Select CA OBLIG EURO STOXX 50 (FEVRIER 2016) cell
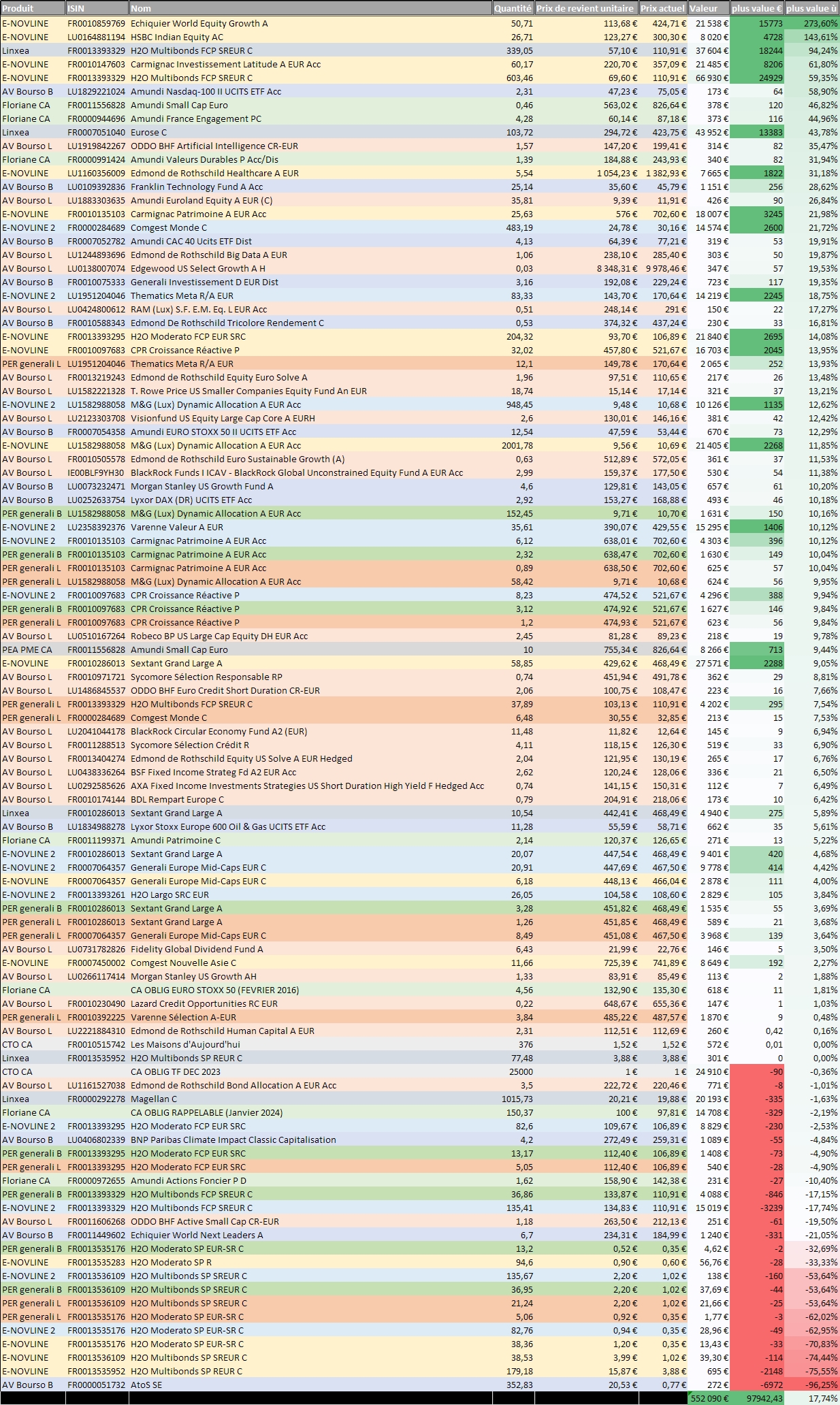Image resolution: width=840 pixels, height=1405 pixels. tap(310, 990)
